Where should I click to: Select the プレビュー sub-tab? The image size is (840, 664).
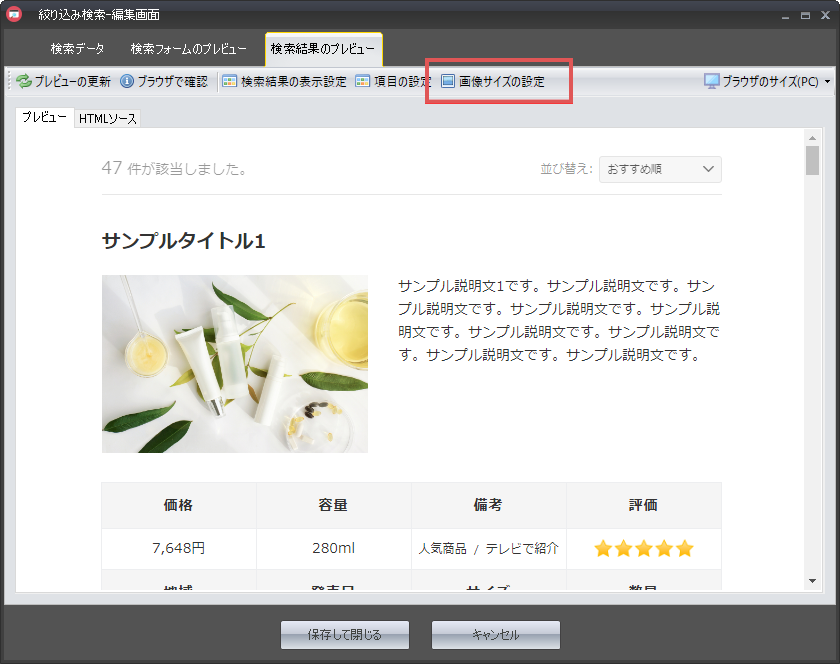45,118
